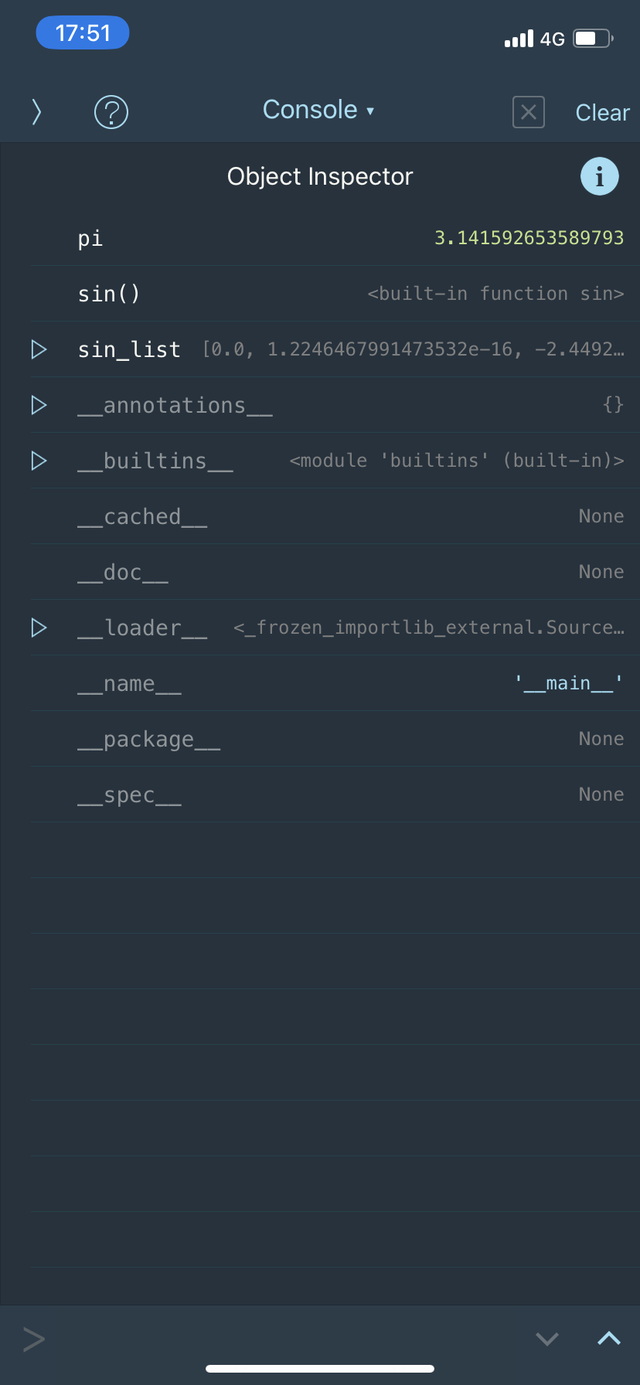Tap the history up arrow icon

(x=608, y=1339)
